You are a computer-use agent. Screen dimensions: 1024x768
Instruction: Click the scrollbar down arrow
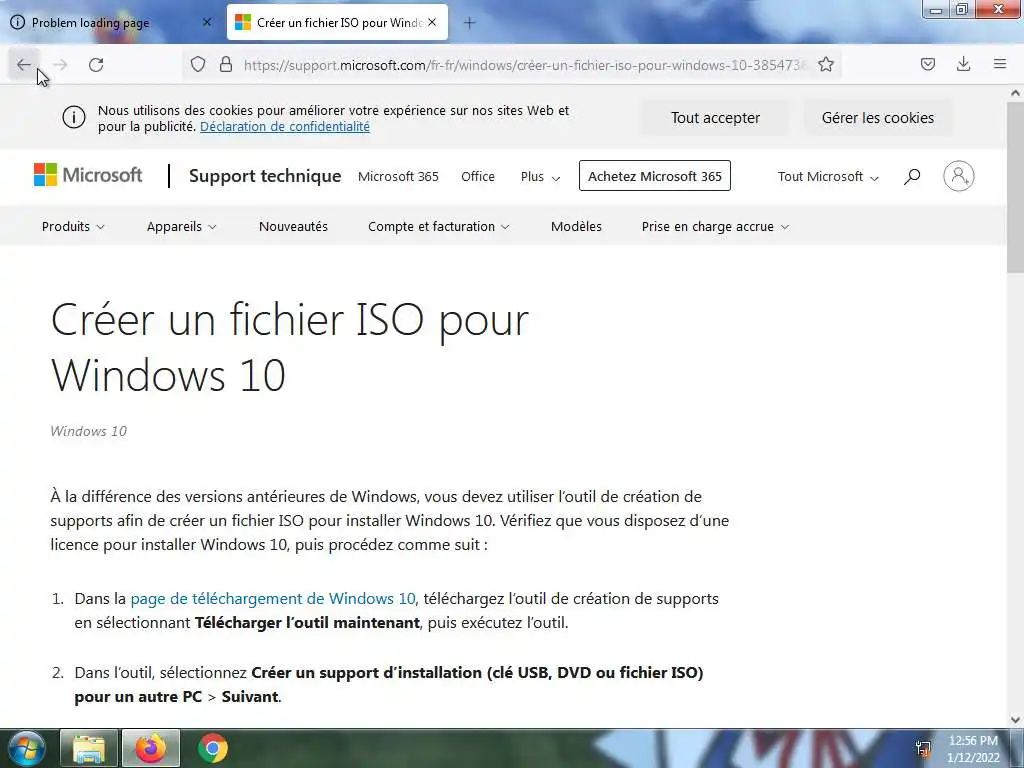pyautogui.click(x=1015, y=720)
